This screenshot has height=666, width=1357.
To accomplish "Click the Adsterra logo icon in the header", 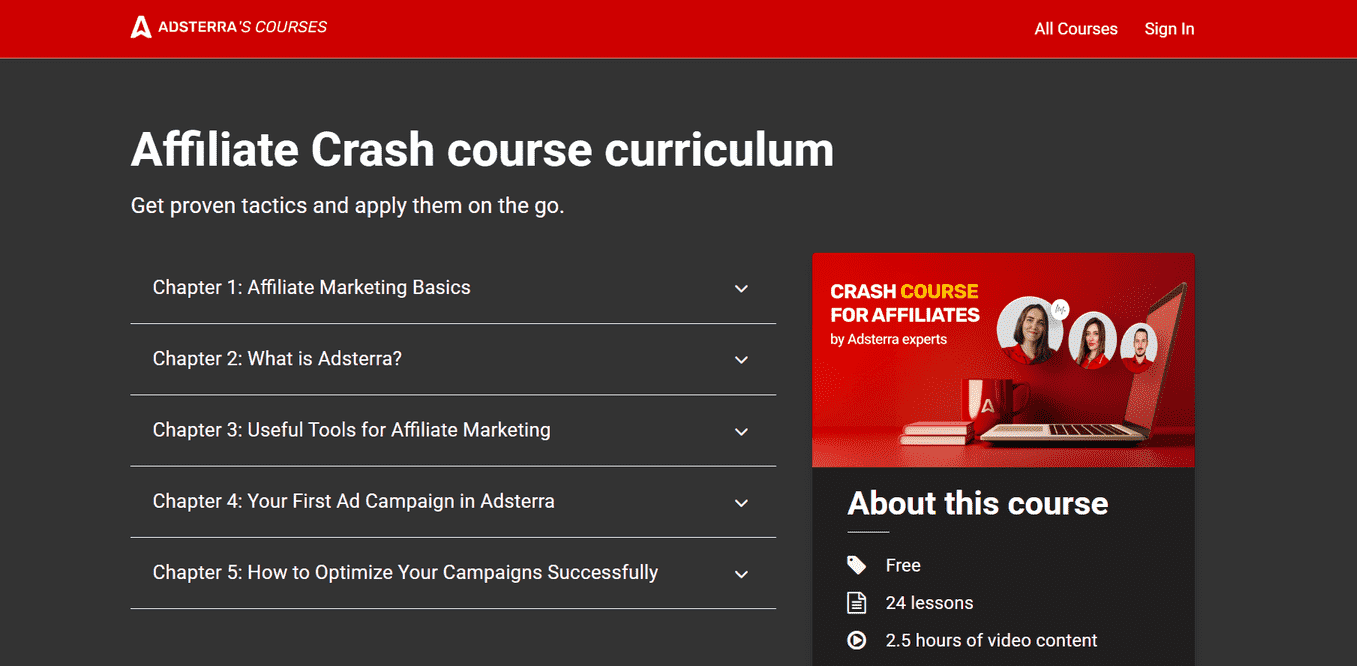I will pos(140,26).
